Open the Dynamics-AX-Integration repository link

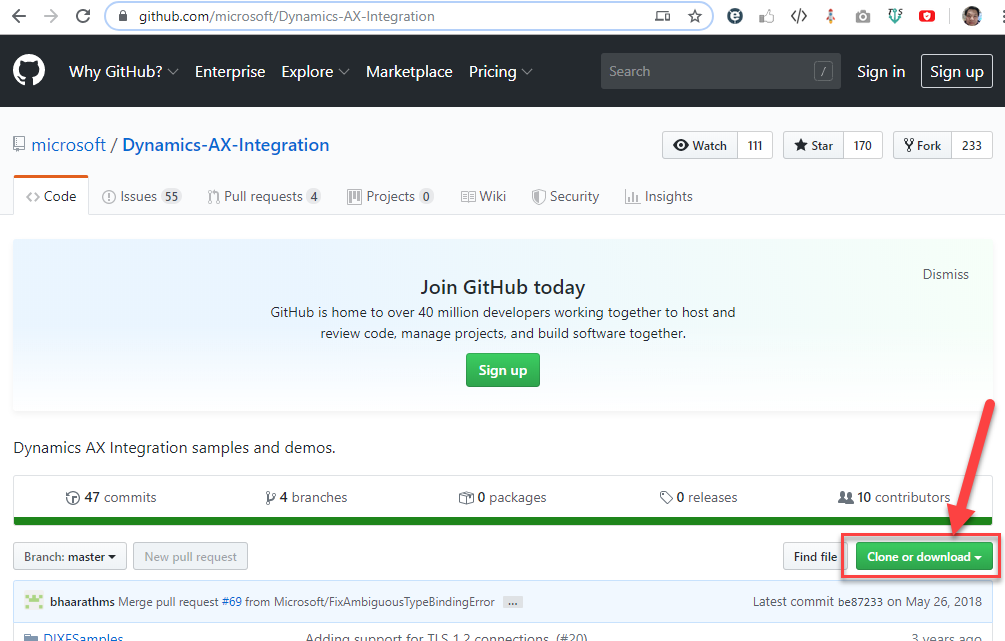click(x=226, y=145)
